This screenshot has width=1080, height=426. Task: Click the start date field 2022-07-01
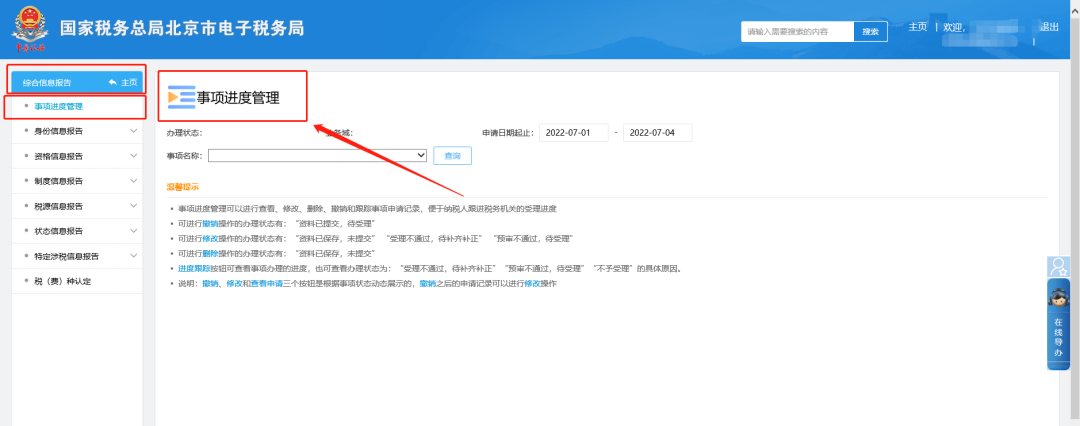[573, 133]
